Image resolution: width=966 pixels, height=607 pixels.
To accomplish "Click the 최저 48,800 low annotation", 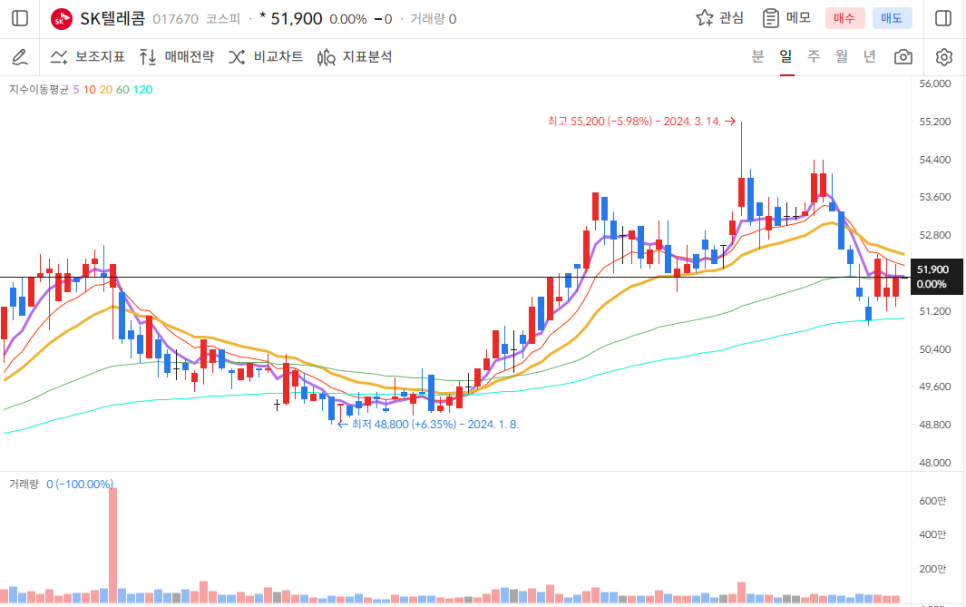I will (x=428, y=425).
